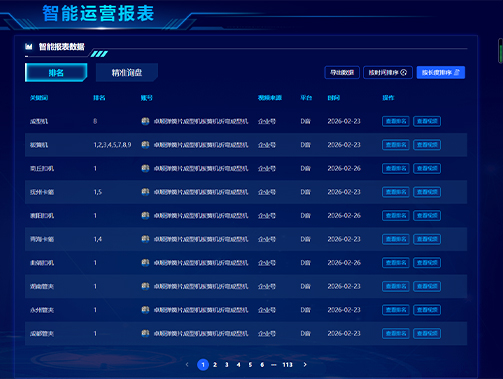Click rank value 1,4
This screenshot has height=379, width=503.
pyautogui.click(x=98, y=239)
